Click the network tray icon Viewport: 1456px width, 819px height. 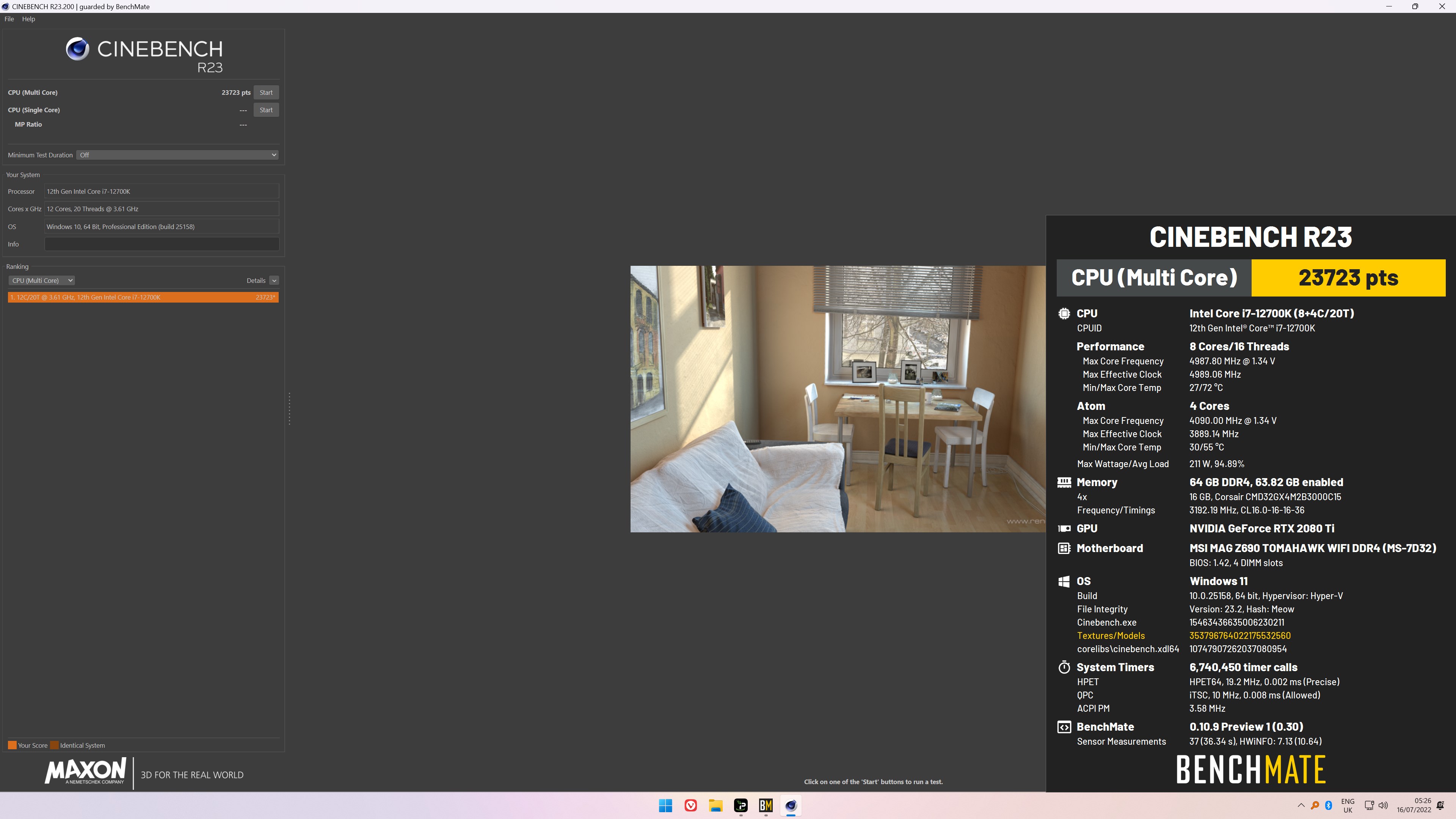pos(1369,805)
